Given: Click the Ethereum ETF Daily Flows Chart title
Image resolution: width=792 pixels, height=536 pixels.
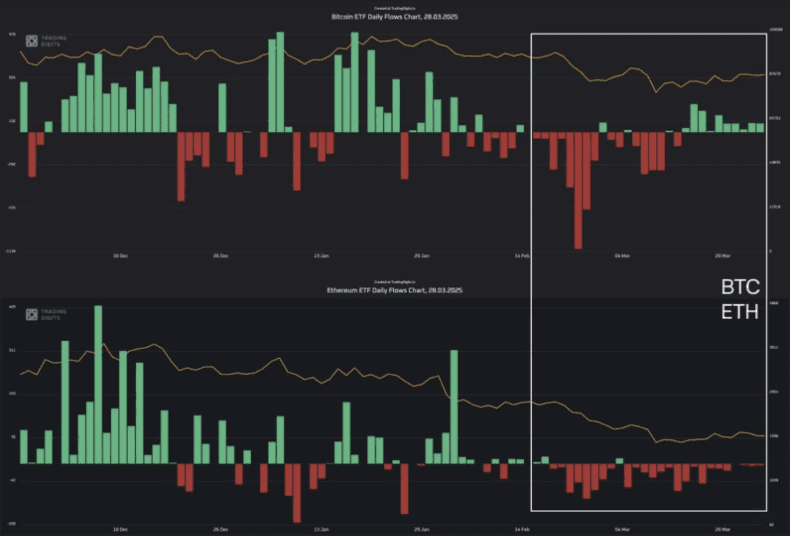Looking at the screenshot, I should 394,290.
